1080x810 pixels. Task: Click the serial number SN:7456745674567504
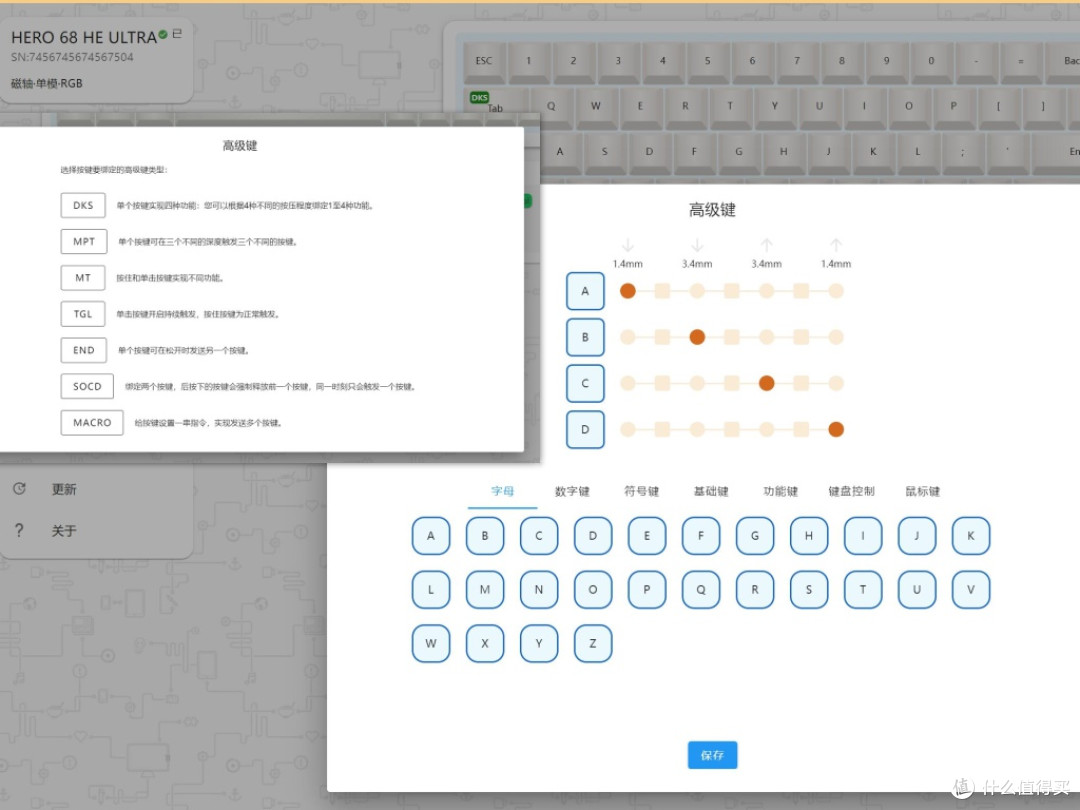pos(72,57)
